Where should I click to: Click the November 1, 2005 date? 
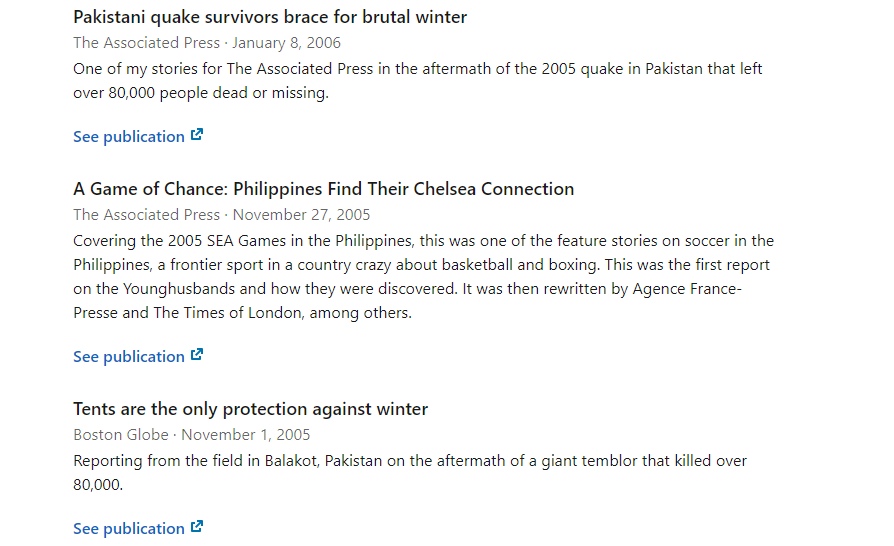click(x=246, y=435)
